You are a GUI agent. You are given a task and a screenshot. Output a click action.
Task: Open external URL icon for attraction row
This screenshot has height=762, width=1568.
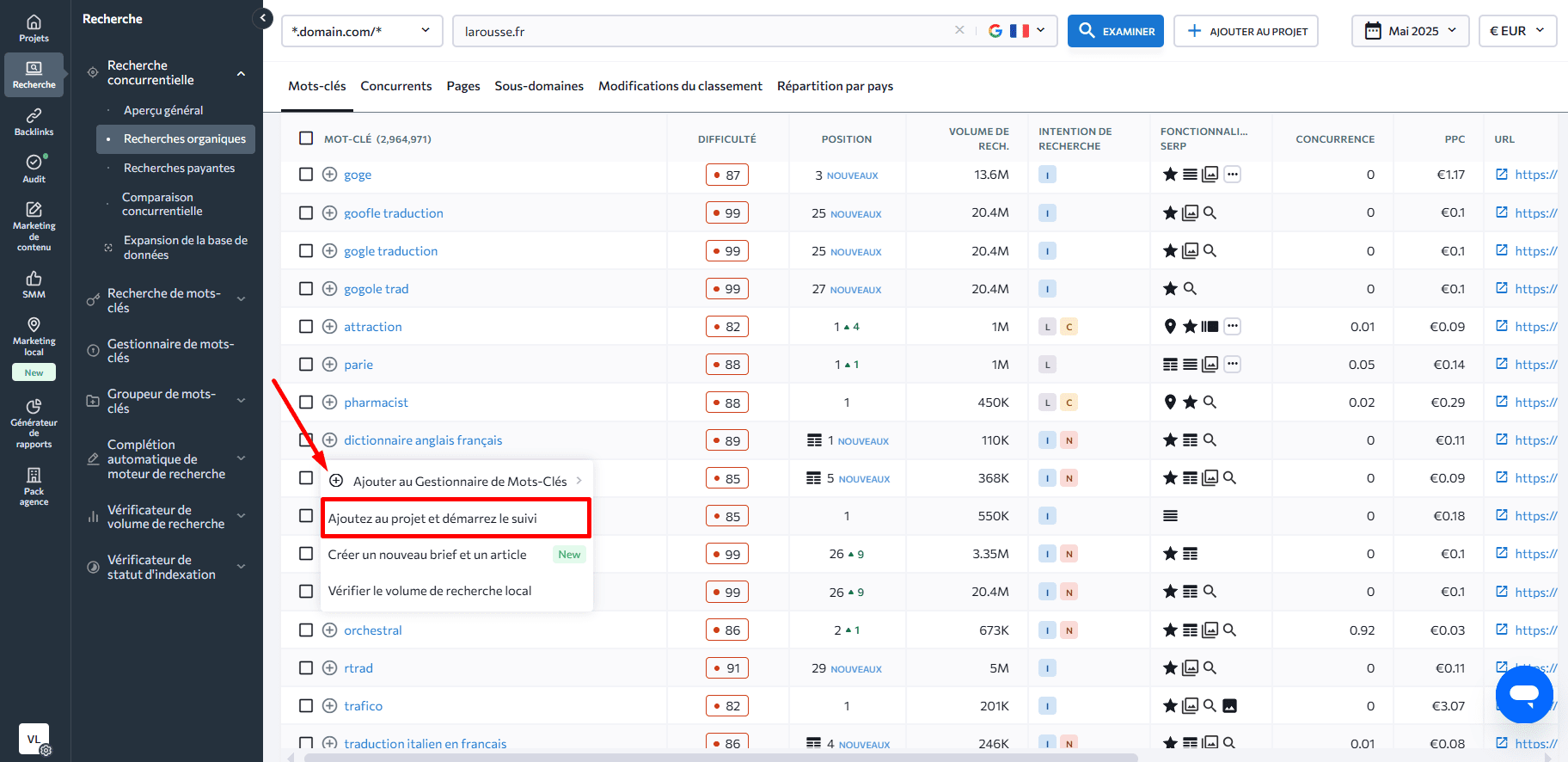coord(1502,327)
